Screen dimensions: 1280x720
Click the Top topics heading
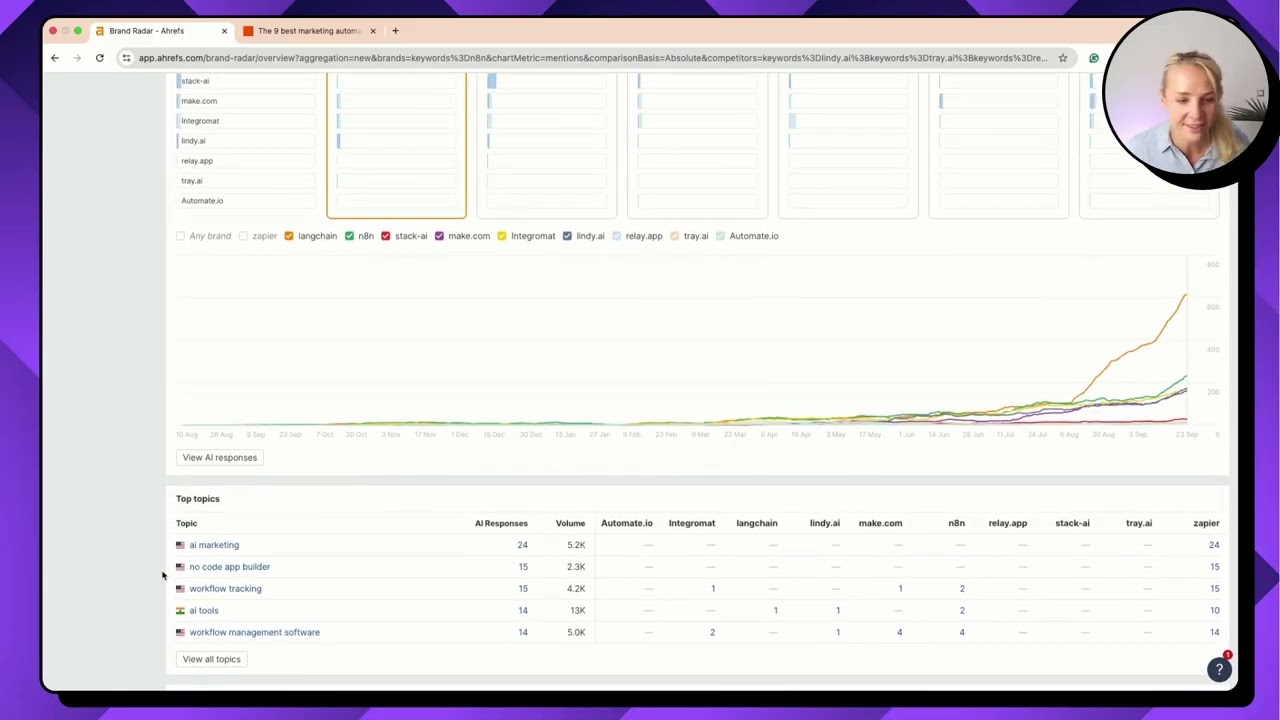198,499
